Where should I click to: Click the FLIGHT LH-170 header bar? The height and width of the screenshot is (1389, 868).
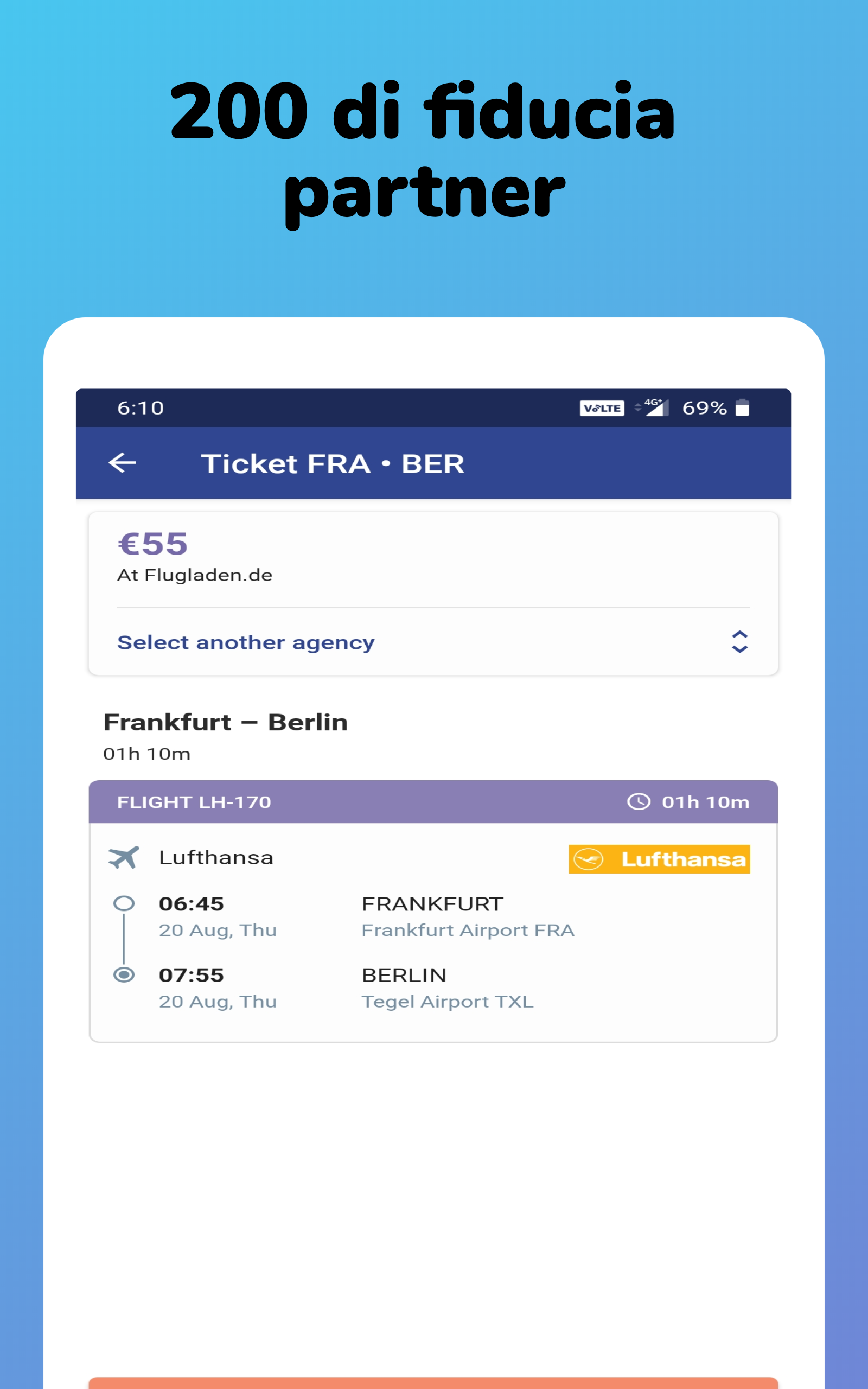click(433, 802)
